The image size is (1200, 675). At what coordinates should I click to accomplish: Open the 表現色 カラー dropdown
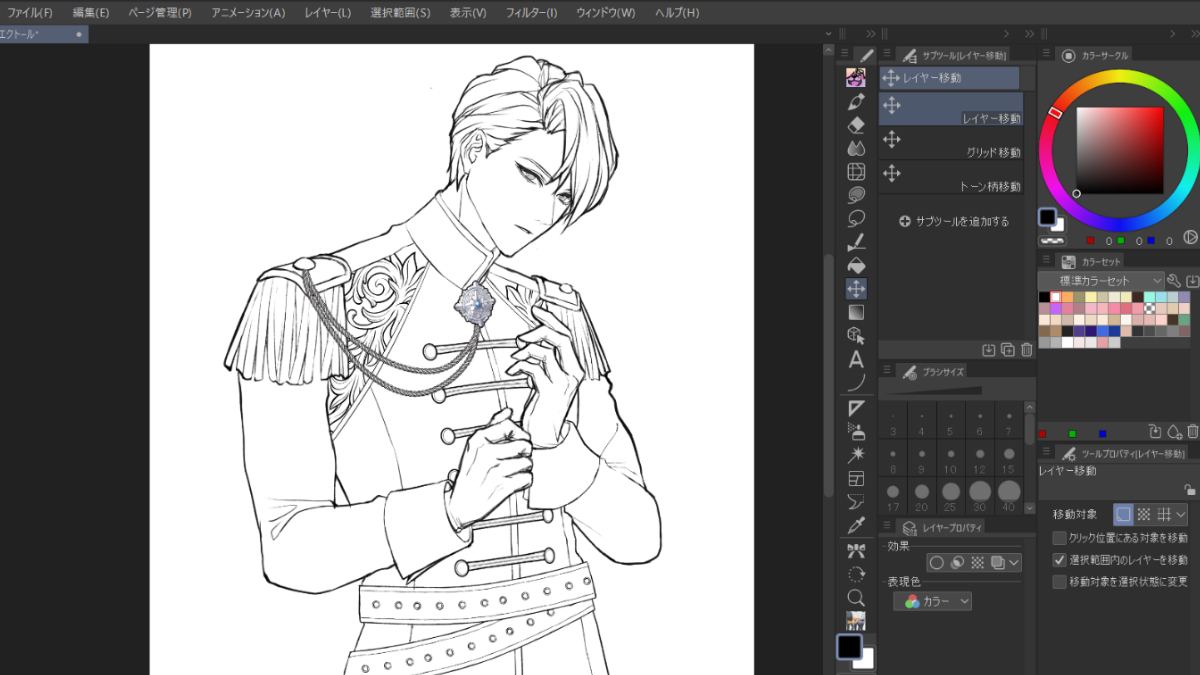click(934, 601)
